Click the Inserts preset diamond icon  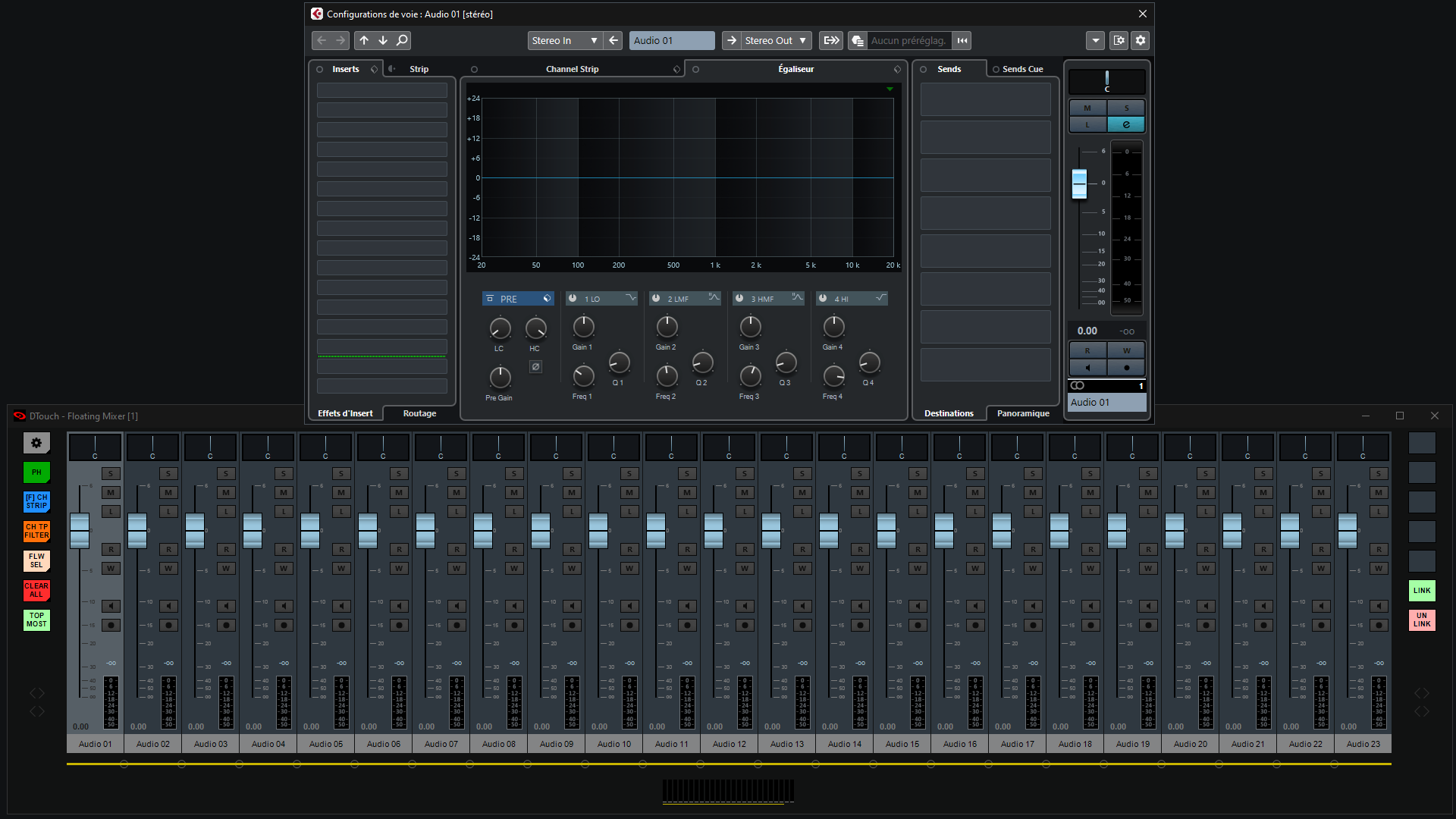374,69
